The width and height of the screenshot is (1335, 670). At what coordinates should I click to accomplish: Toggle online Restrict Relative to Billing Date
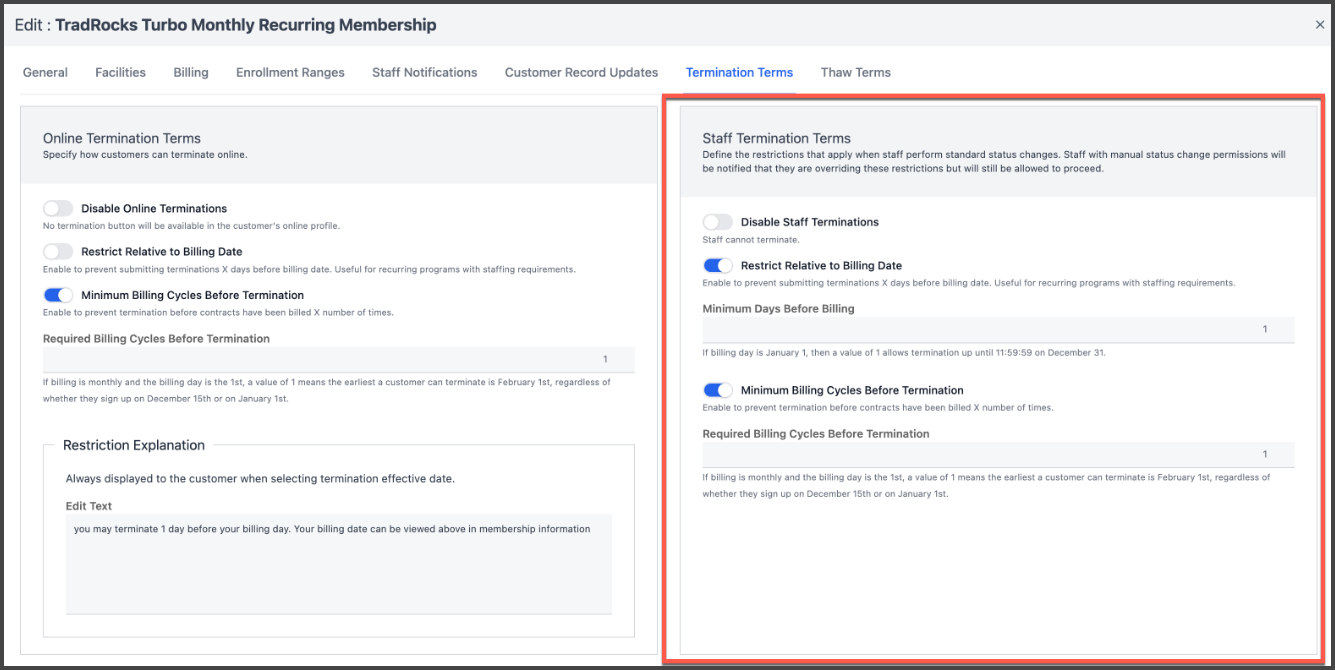[58, 251]
